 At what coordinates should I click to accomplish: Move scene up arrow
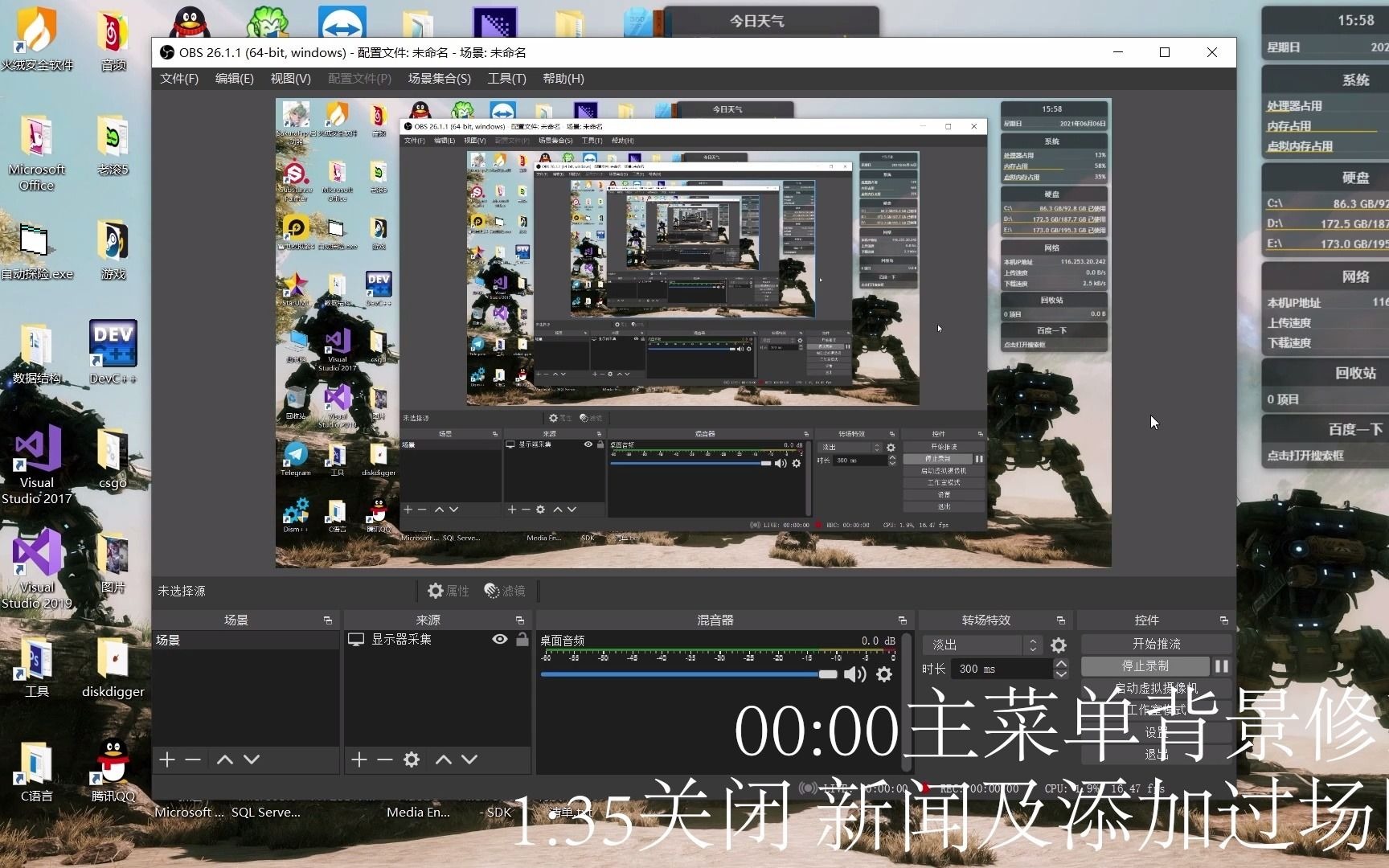click(225, 759)
